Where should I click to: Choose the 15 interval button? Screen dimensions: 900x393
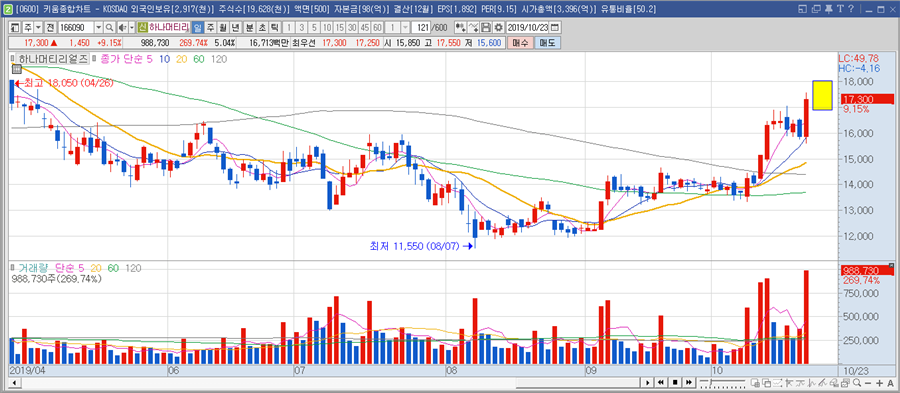339,28
